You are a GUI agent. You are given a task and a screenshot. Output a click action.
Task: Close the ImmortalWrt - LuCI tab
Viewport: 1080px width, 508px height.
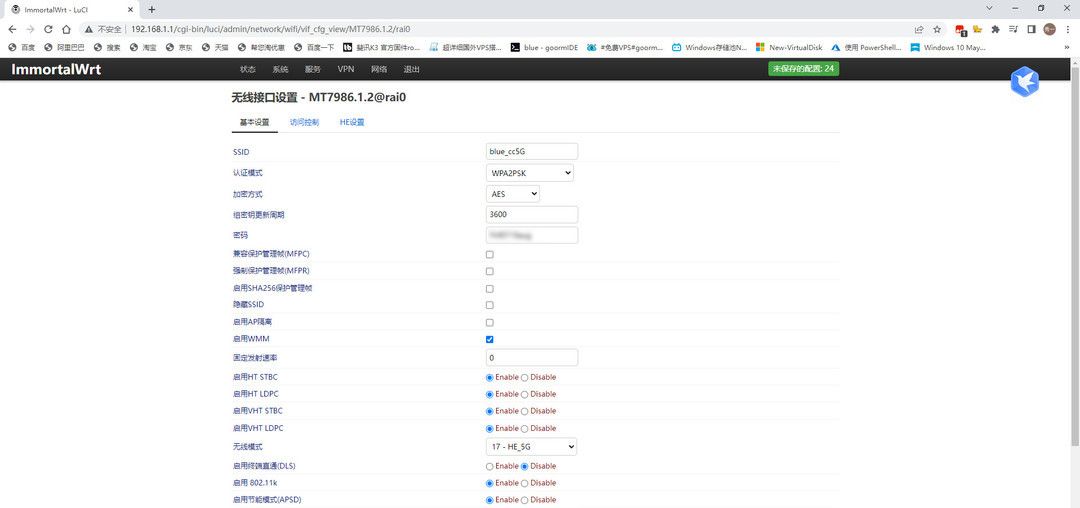pyautogui.click(x=130, y=10)
